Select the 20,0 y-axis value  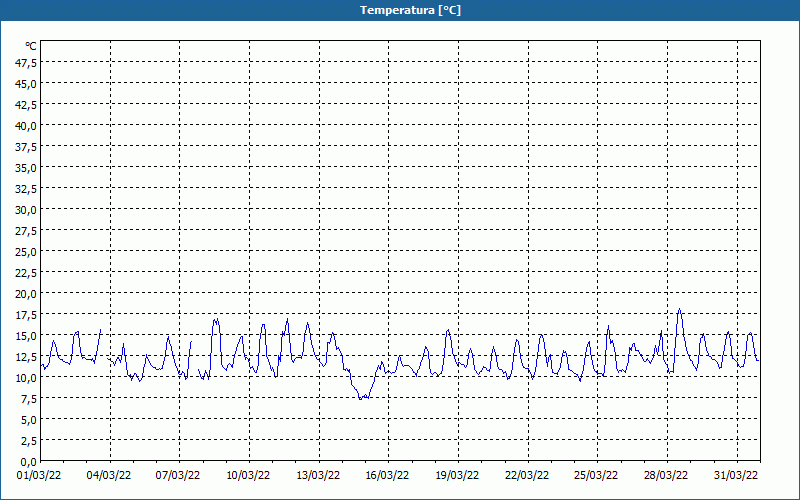[x=27, y=294]
